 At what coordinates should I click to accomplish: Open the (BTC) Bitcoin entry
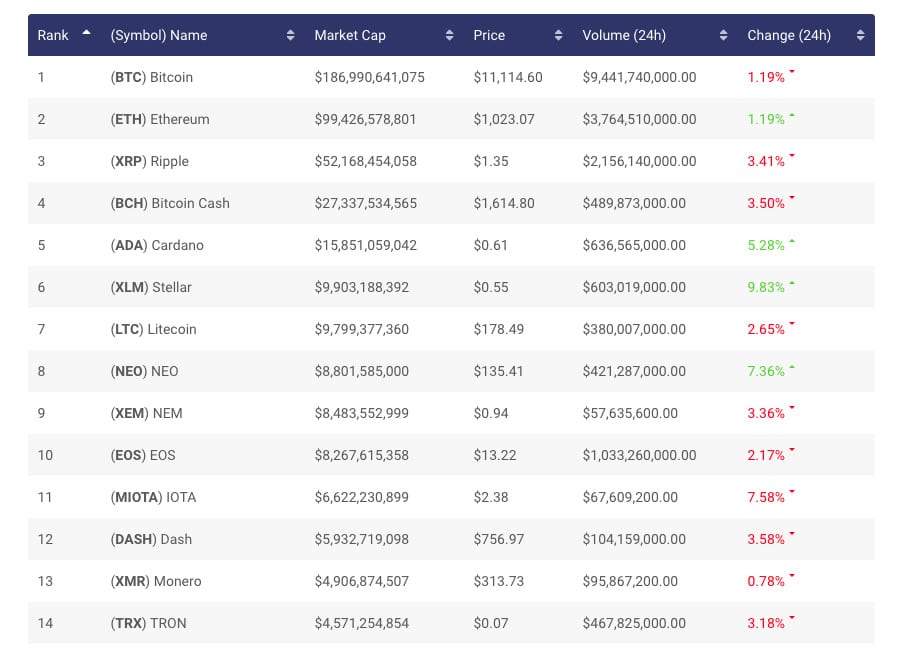coord(152,77)
